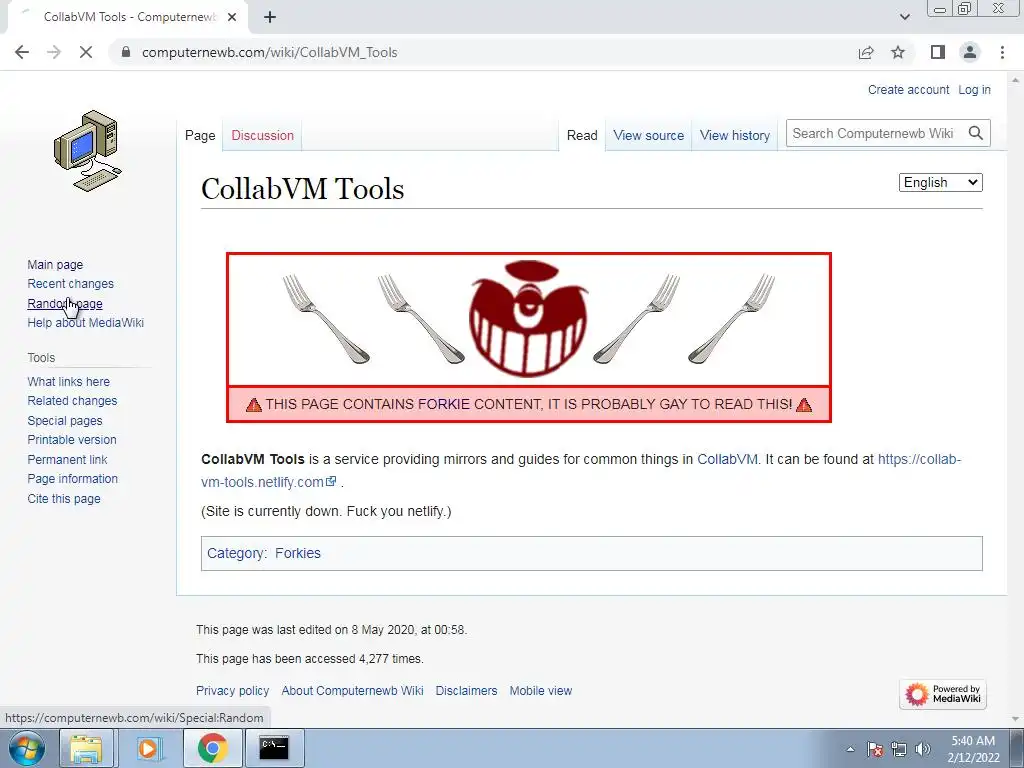Click the Action Center flag icon
This screenshot has width=1024, height=768.
875,749
